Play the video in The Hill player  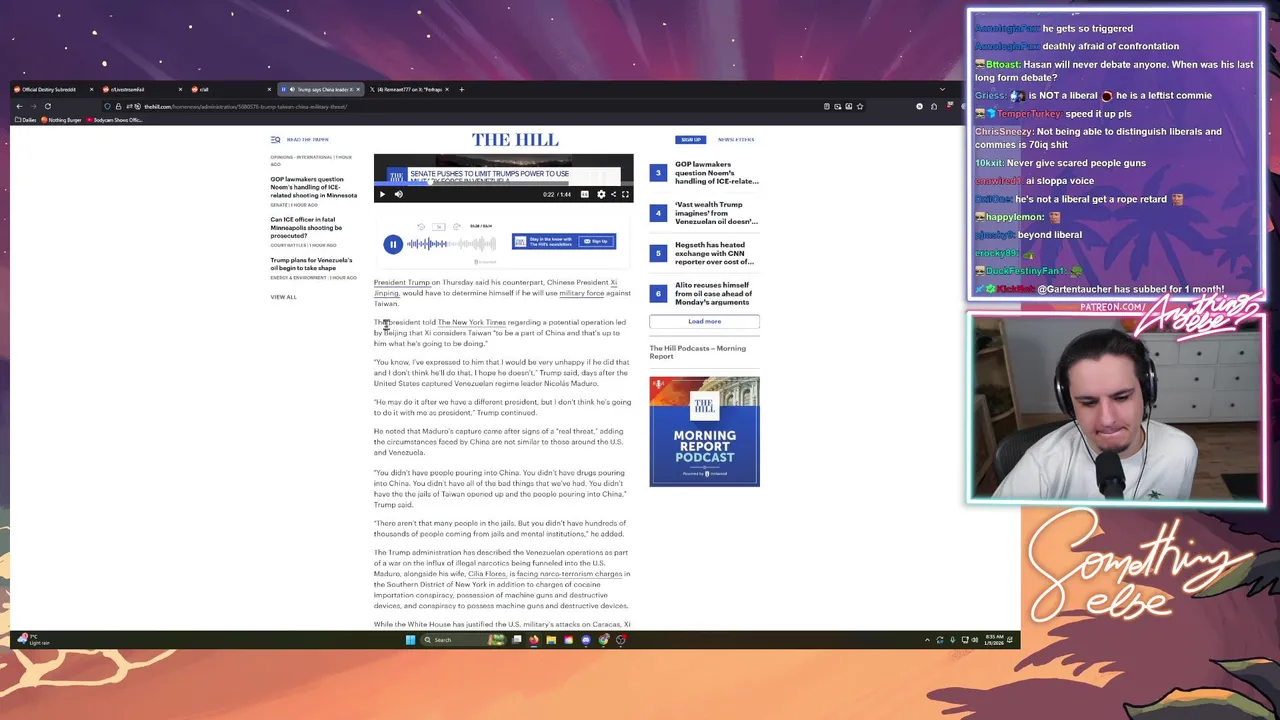click(382, 194)
